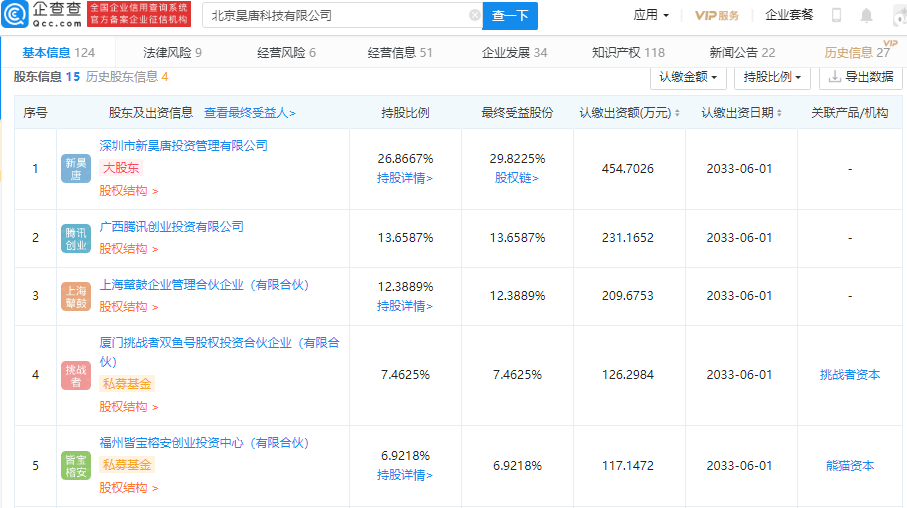Screen dimensions: 907x508
Task: Open 持股详情 for the 6.9218% shareholder
Action: pyautogui.click(x=405, y=475)
